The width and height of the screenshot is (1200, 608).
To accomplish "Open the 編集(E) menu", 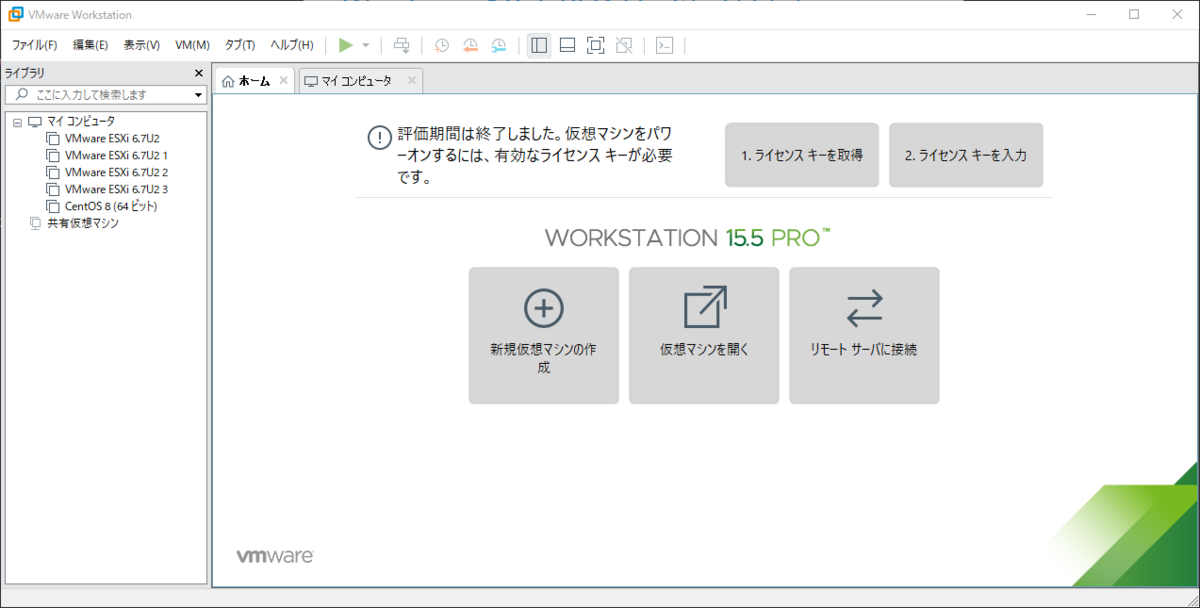I will coord(90,45).
